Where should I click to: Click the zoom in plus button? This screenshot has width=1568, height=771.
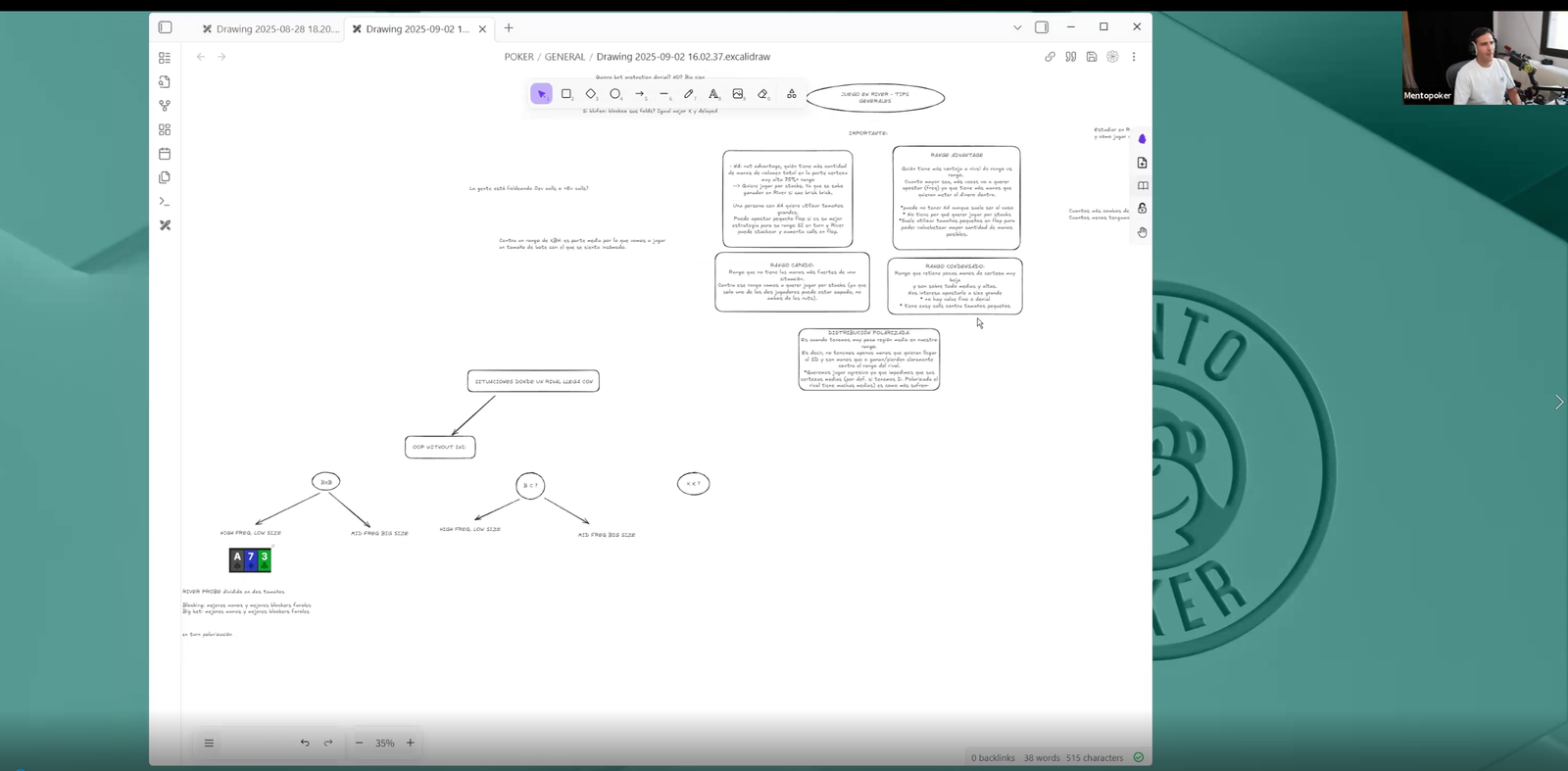click(x=411, y=743)
